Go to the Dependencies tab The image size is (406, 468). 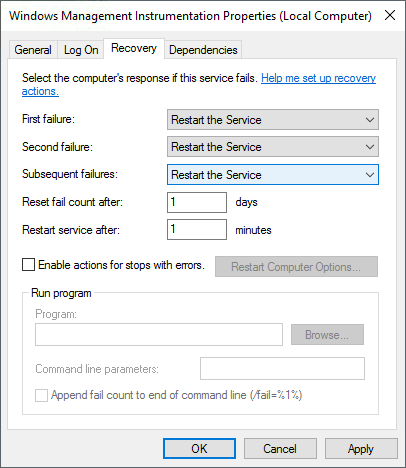click(x=203, y=50)
